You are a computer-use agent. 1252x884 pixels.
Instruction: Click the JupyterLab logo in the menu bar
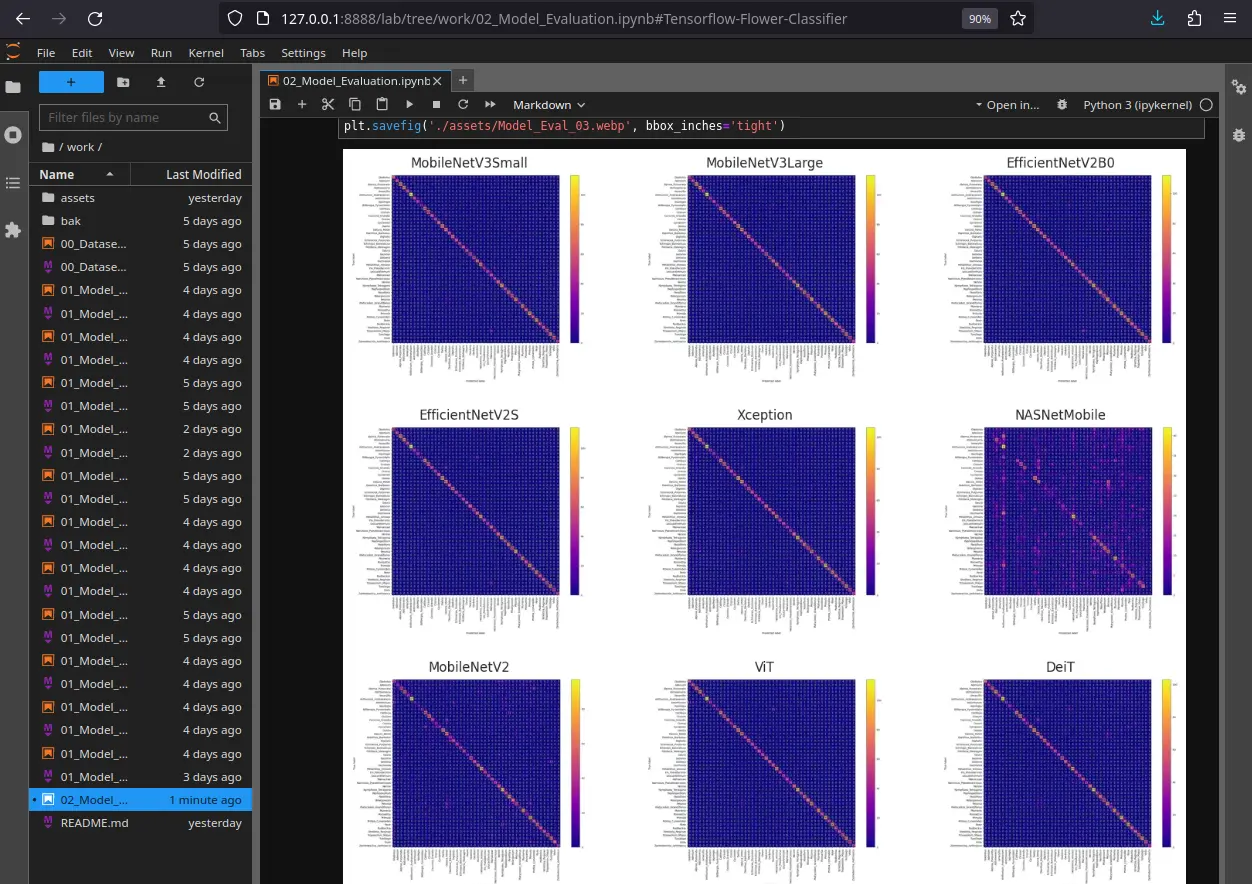point(13,52)
